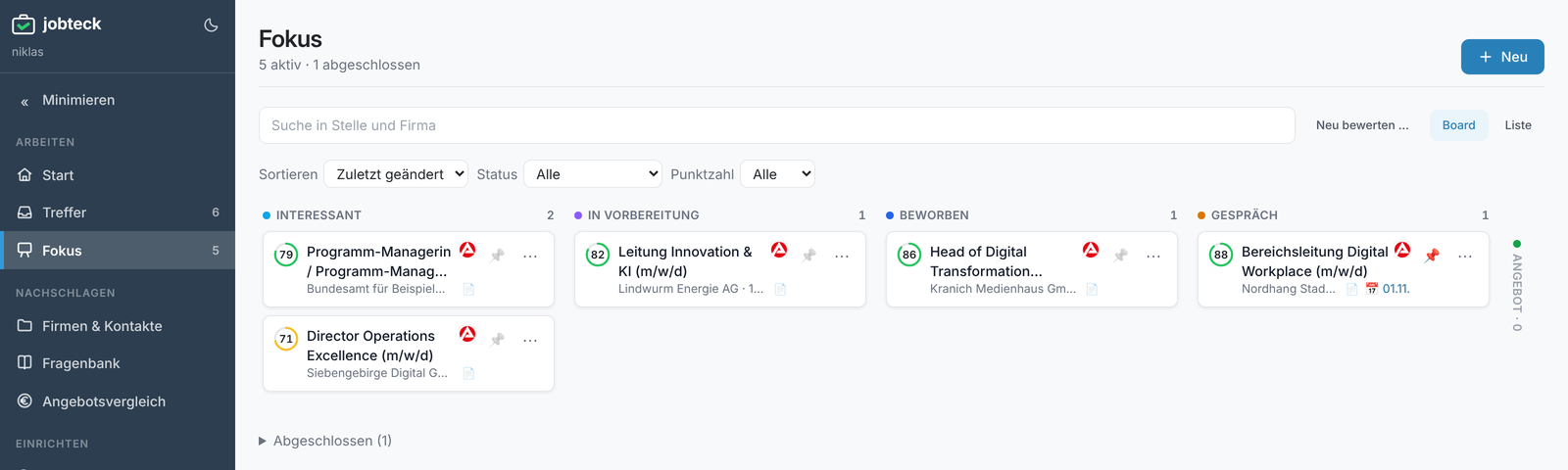
Task: Click the Firmen & Kontakte folder icon
Action: pyautogui.click(x=25, y=326)
